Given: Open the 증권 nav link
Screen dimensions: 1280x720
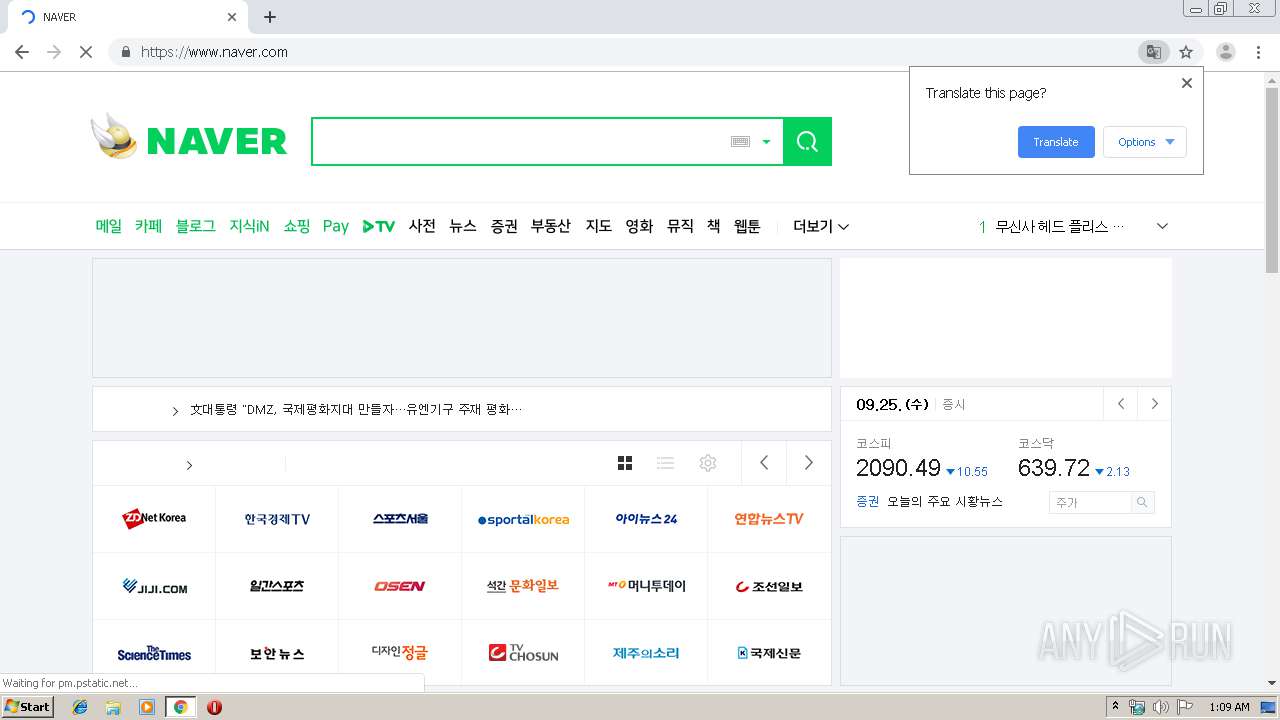Looking at the screenshot, I should [x=504, y=226].
